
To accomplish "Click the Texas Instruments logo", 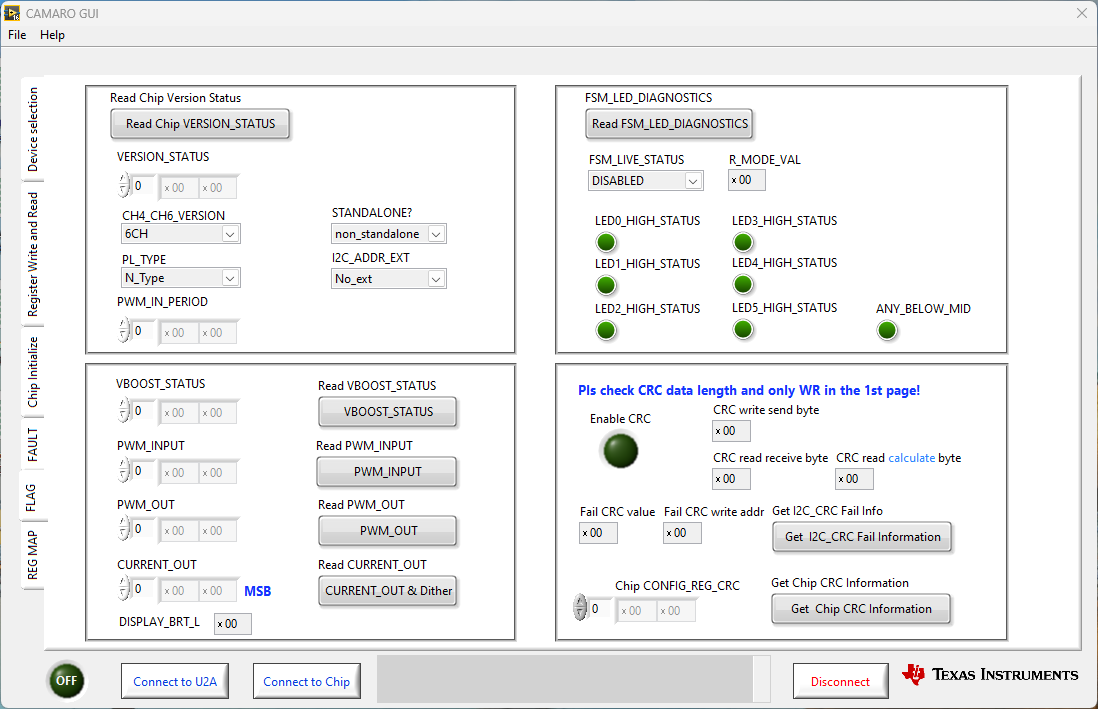I will 989,674.
